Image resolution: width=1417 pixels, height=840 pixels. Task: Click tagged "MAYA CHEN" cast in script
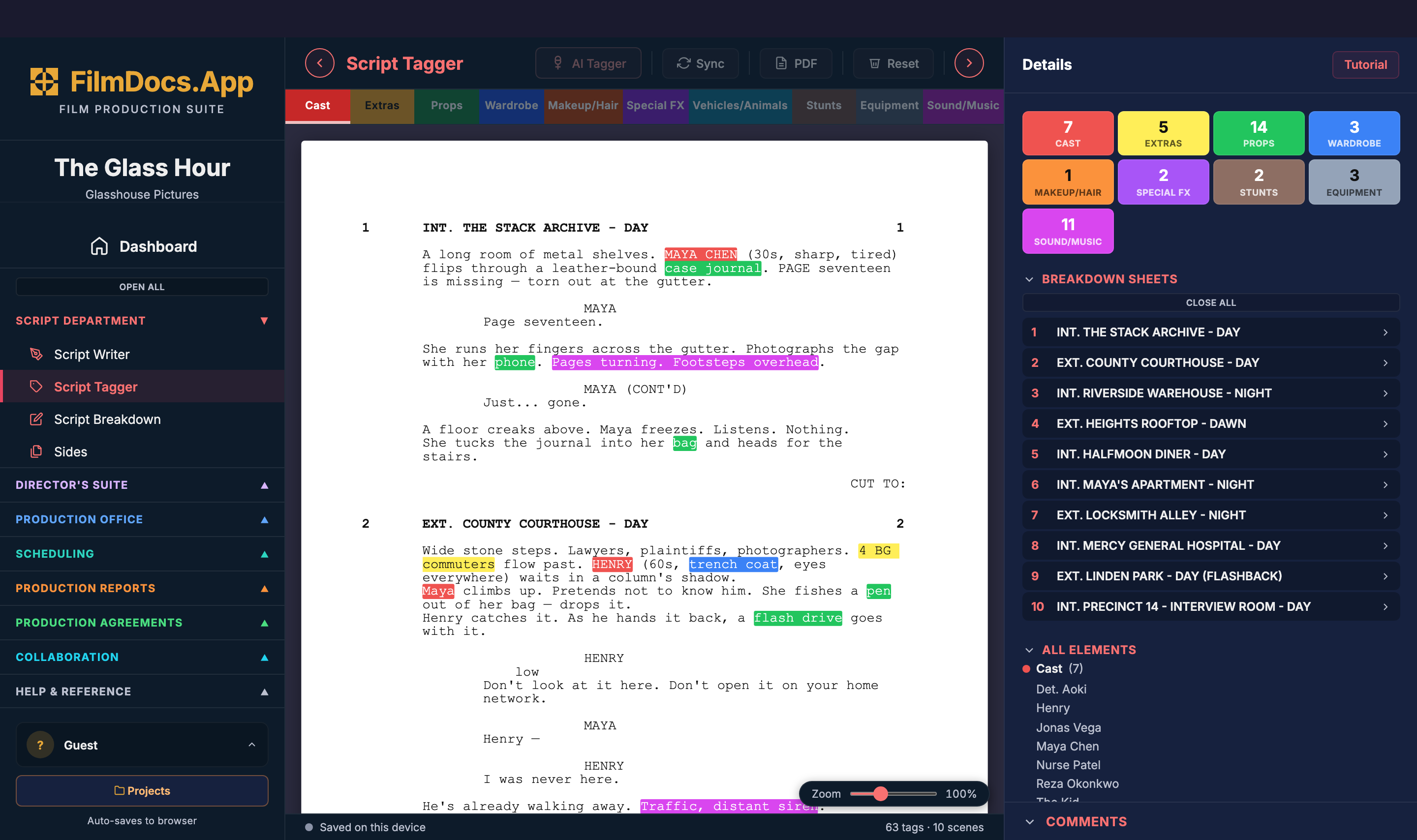pos(701,255)
